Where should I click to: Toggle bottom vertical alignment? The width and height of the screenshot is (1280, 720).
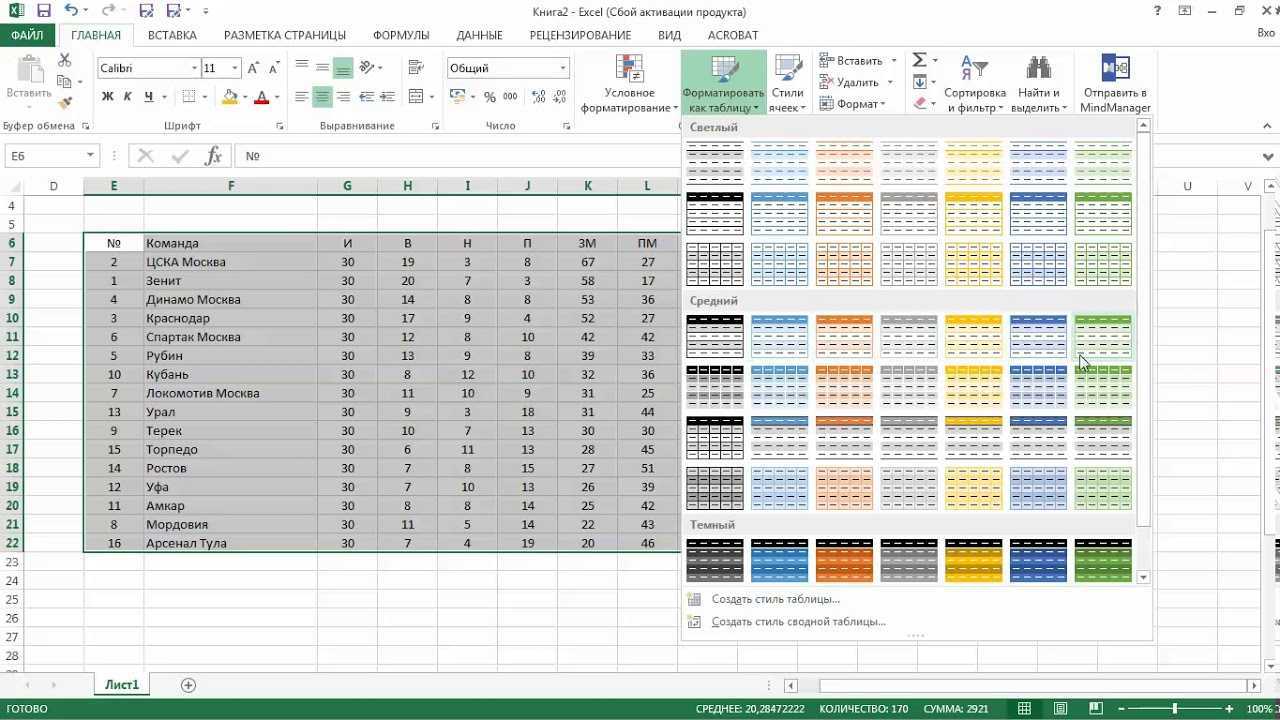click(343, 68)
